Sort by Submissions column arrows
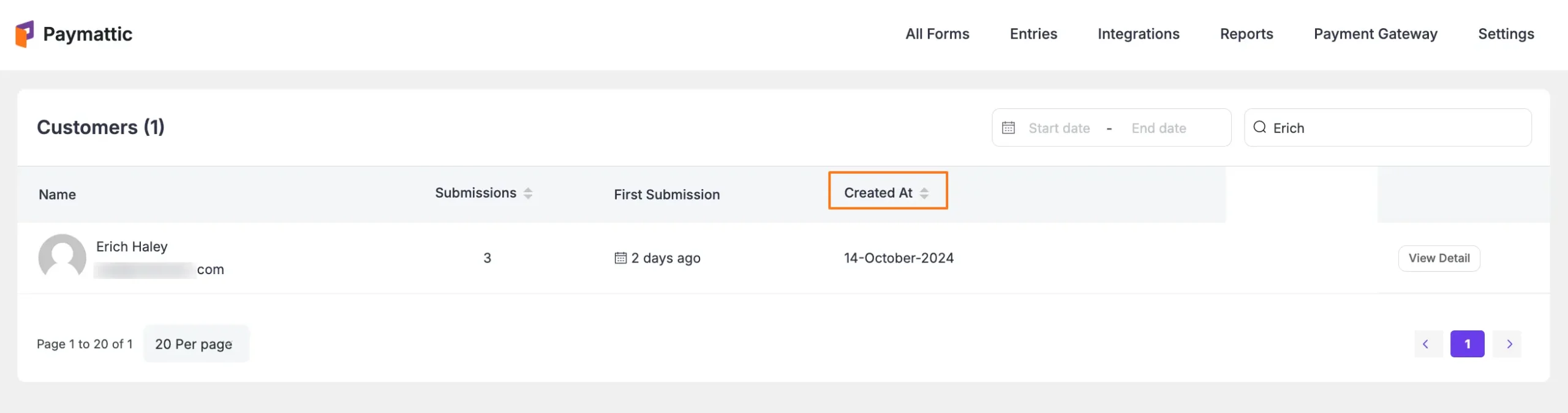 pyautogui.click(x=528, y=193)
